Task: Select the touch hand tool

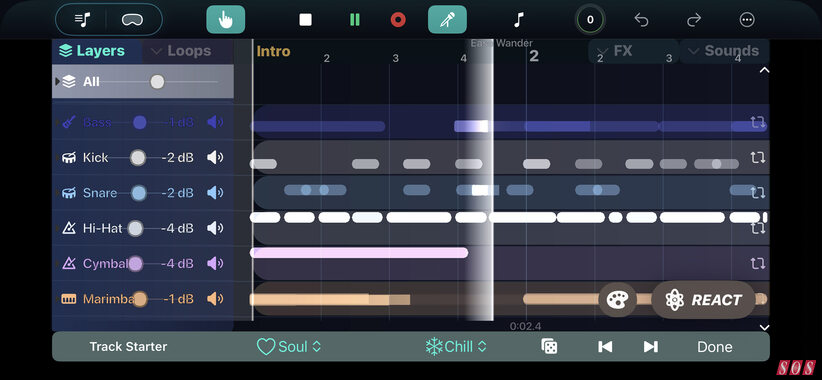Action: point(225,20)
